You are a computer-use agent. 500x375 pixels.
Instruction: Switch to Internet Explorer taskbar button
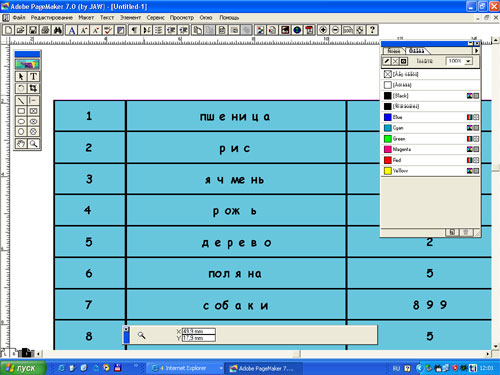pos(184,368)
